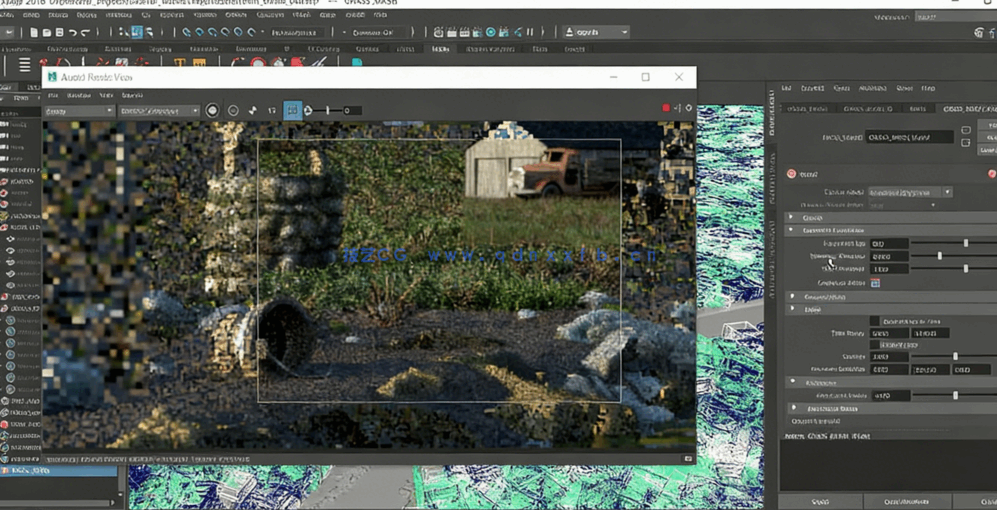Screen dimensions: 997x510
Task: Click the slider handle in Render View toolbar
Action: pyautogui.click(x=328, y=110)
